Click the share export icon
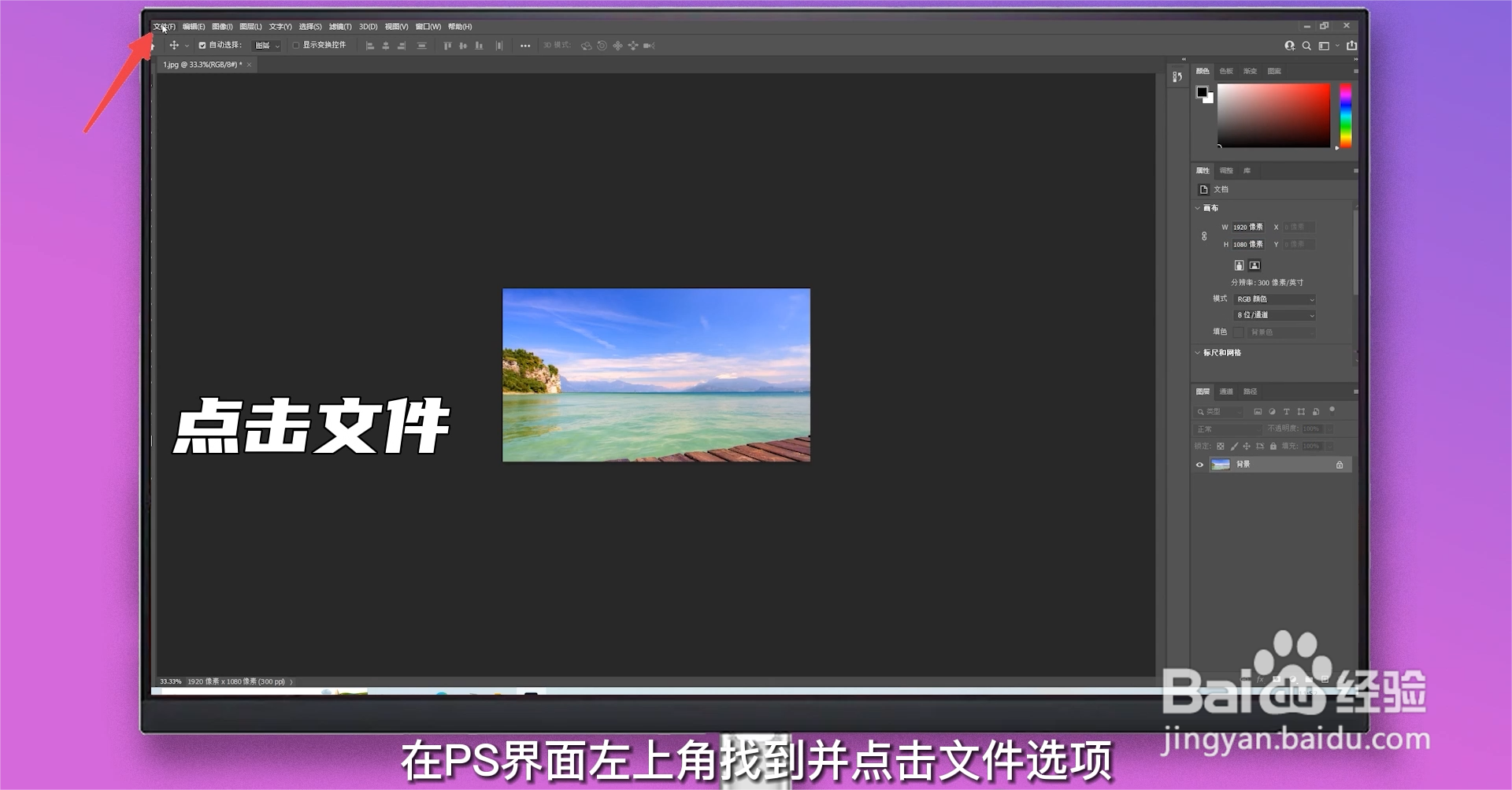The image size is (1512, 790). tap(1352, 45)
